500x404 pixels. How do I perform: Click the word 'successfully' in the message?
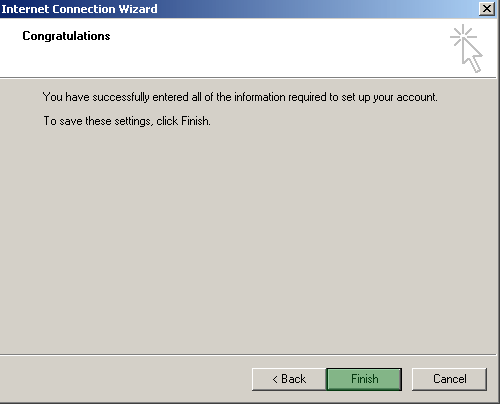[121, 97]
